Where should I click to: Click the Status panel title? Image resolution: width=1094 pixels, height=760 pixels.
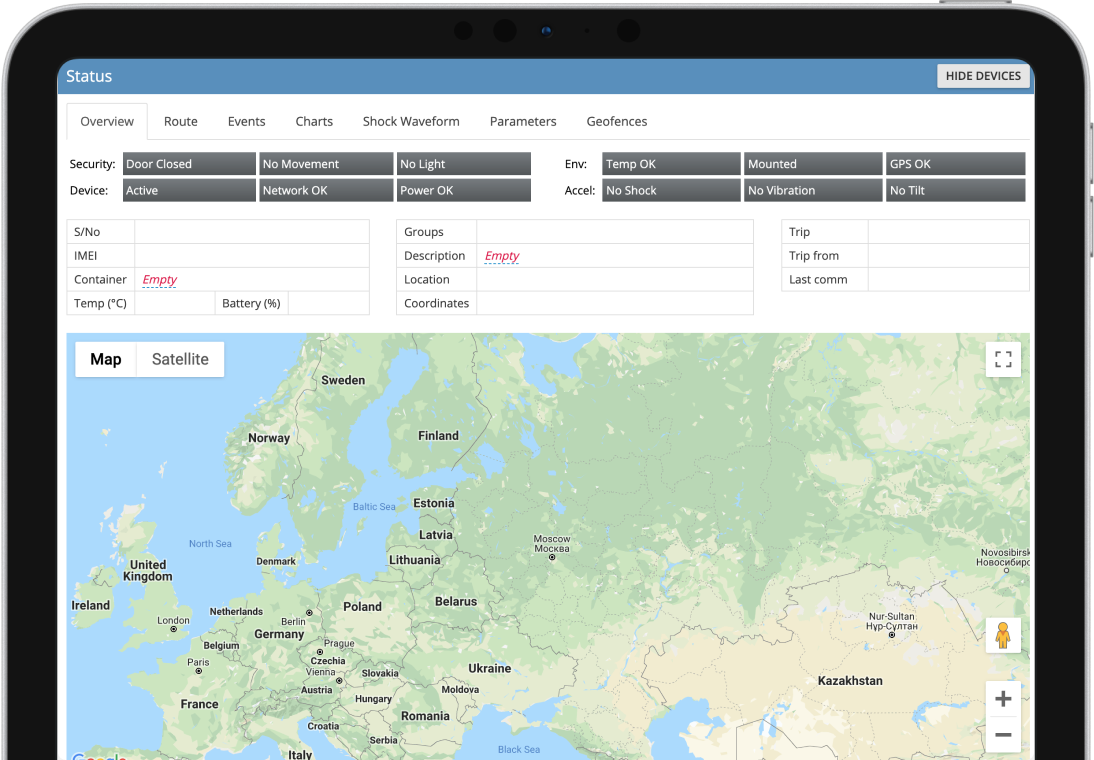point(89,76)
